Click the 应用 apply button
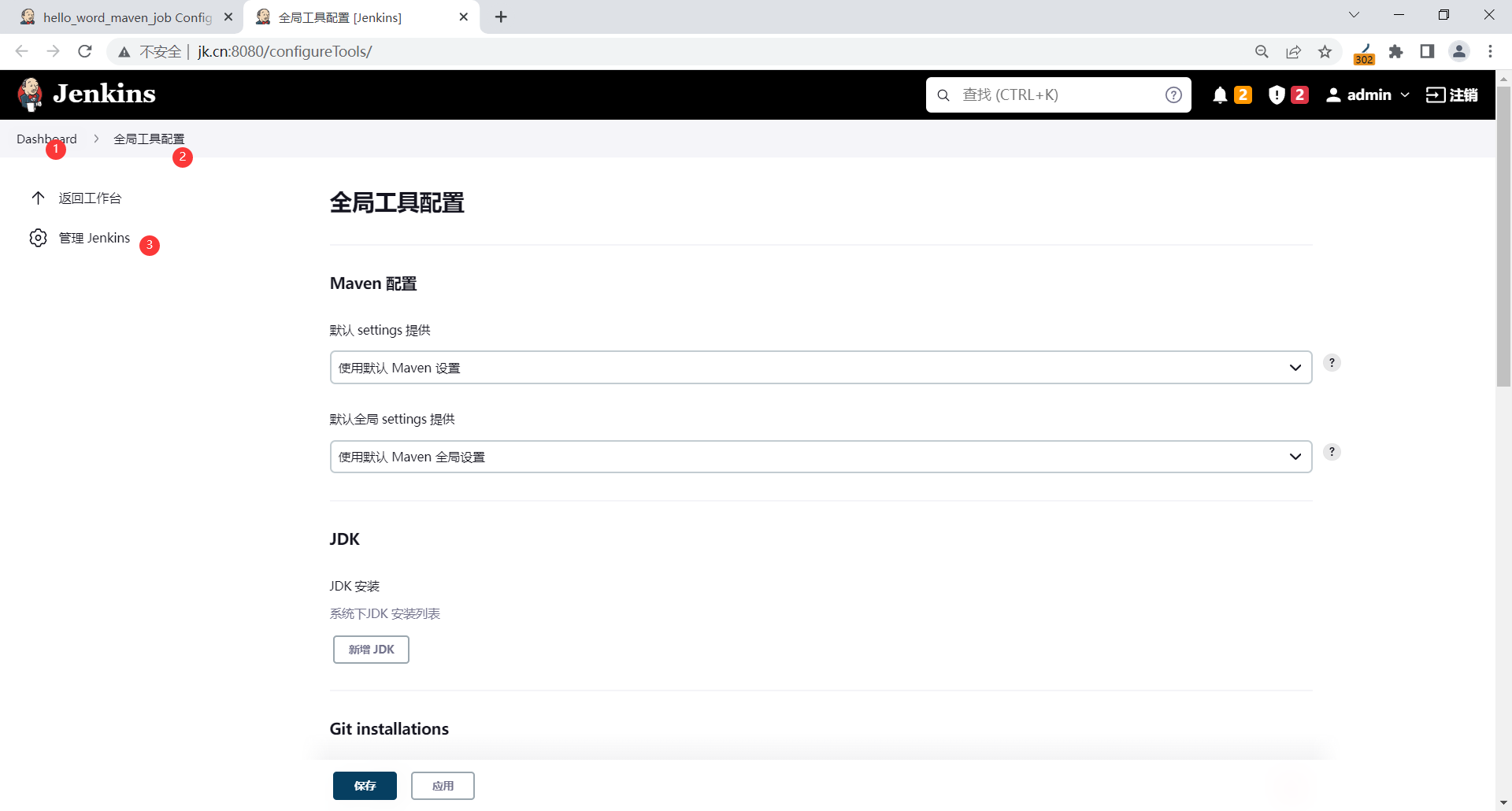 tap(443, 786)
